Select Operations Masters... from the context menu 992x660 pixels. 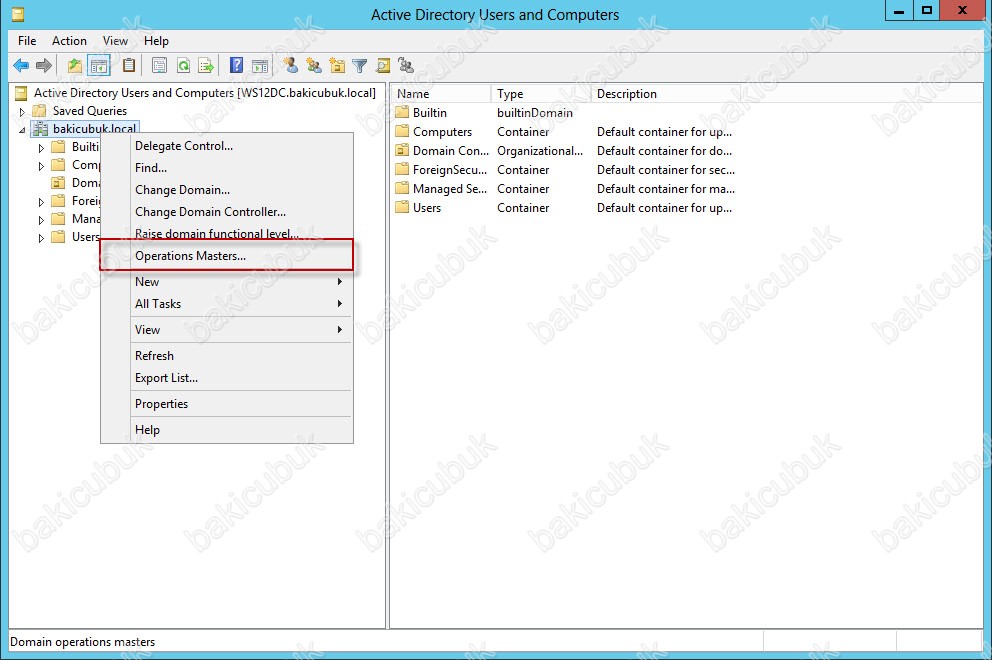[227, 256]
